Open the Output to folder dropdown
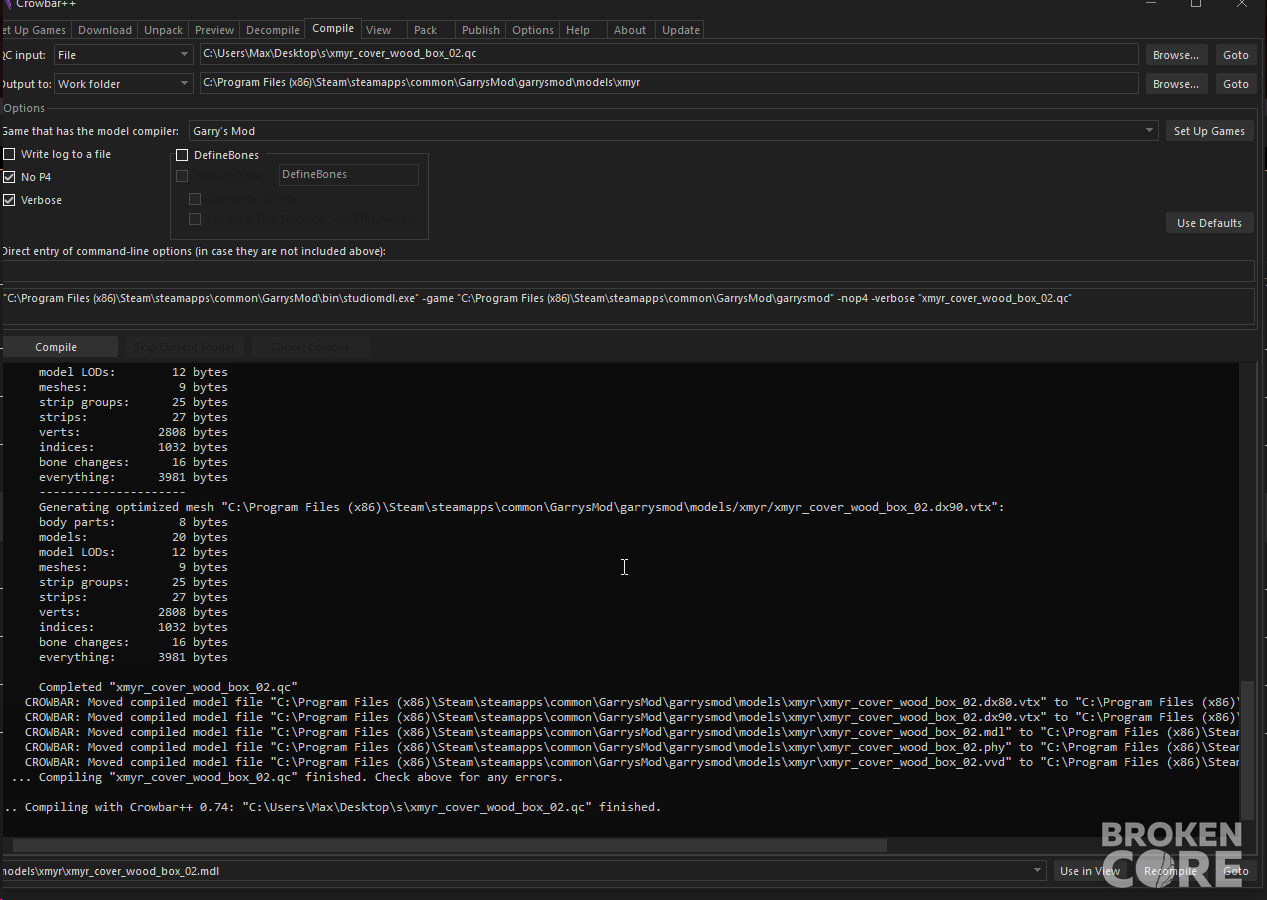Image resolution: width=1267 pixels, height=900 pixels. tap(123, 84)
